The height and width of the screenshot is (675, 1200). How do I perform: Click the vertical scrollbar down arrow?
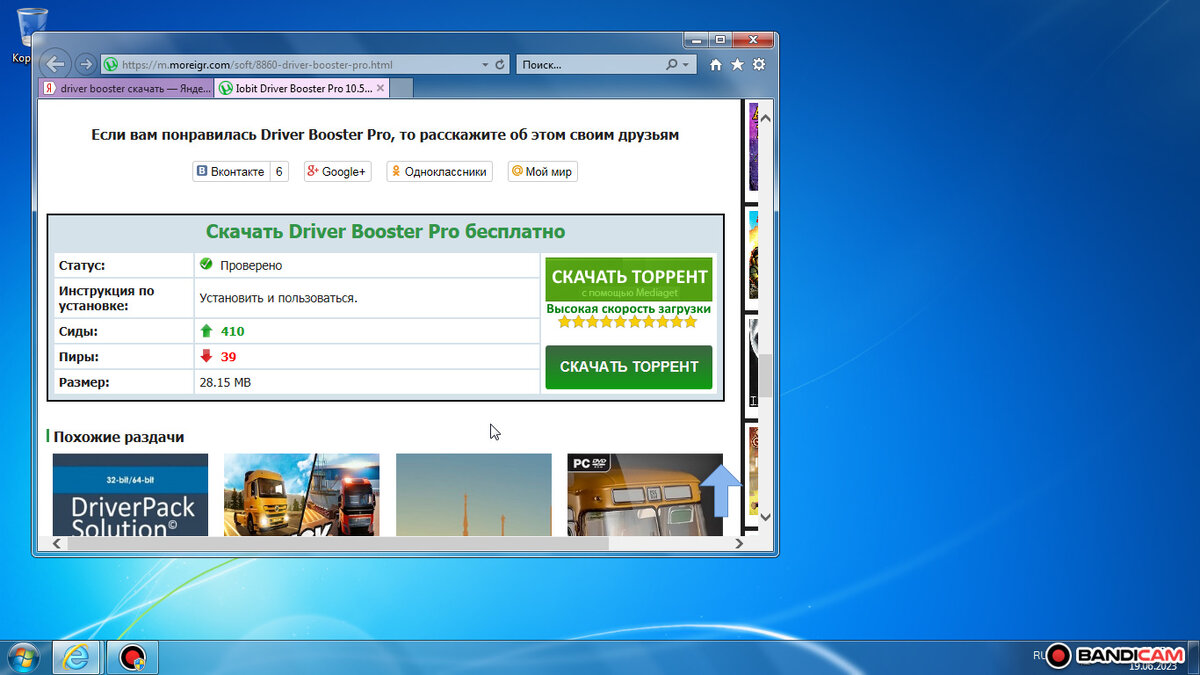point(766,517)
